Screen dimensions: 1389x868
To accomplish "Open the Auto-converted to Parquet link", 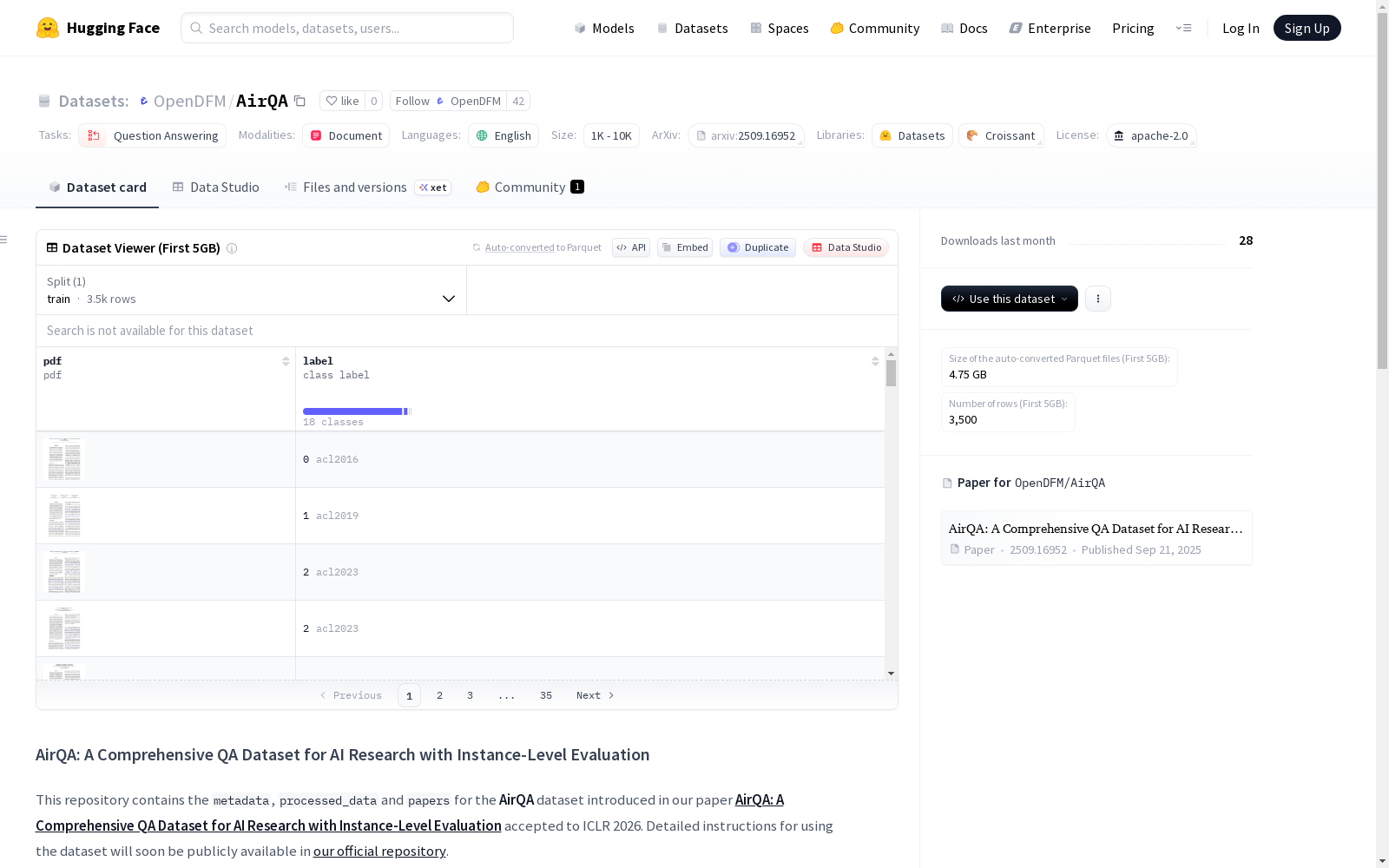I will [537, 247].
